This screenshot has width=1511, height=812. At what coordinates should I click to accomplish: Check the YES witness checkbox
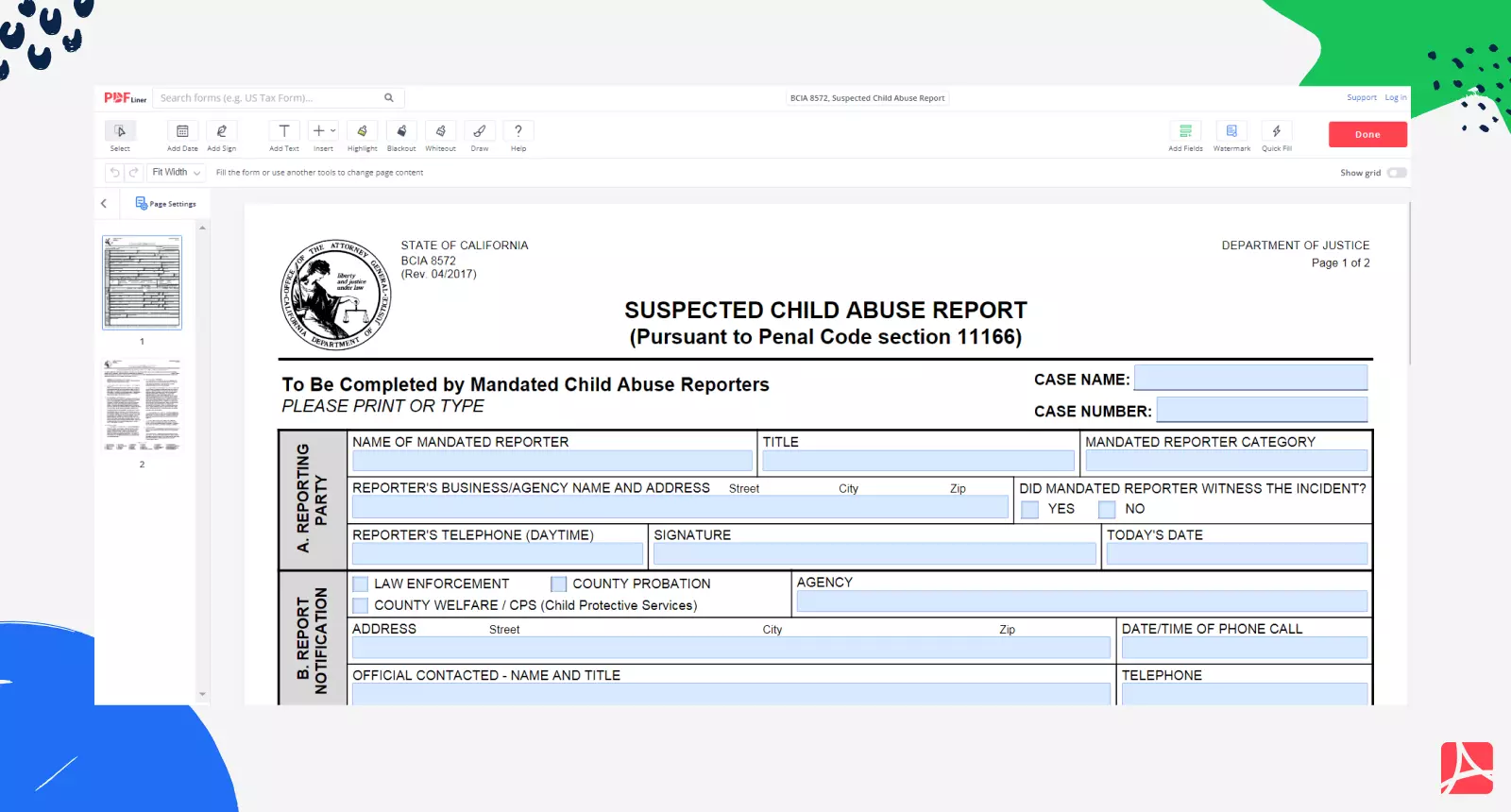point(1030,510)
